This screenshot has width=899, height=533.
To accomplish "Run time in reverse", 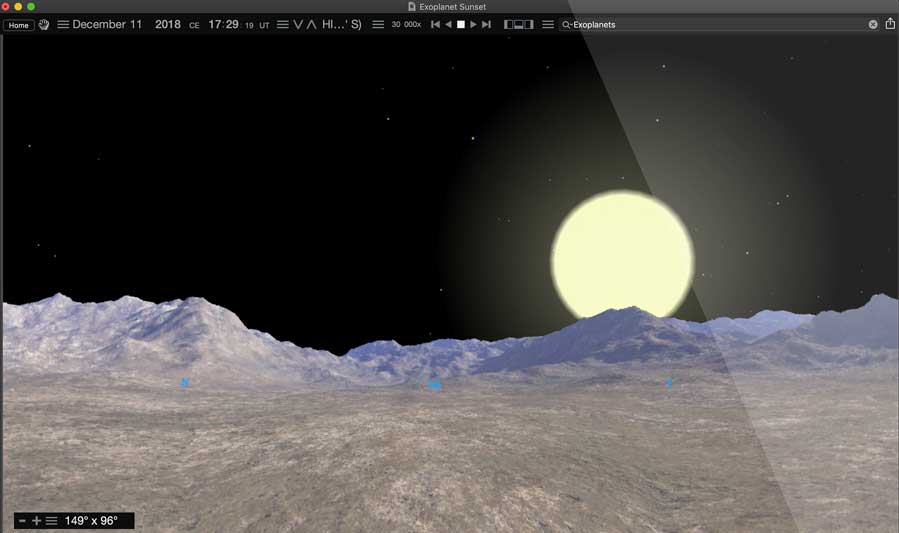I will pos(448,25).
